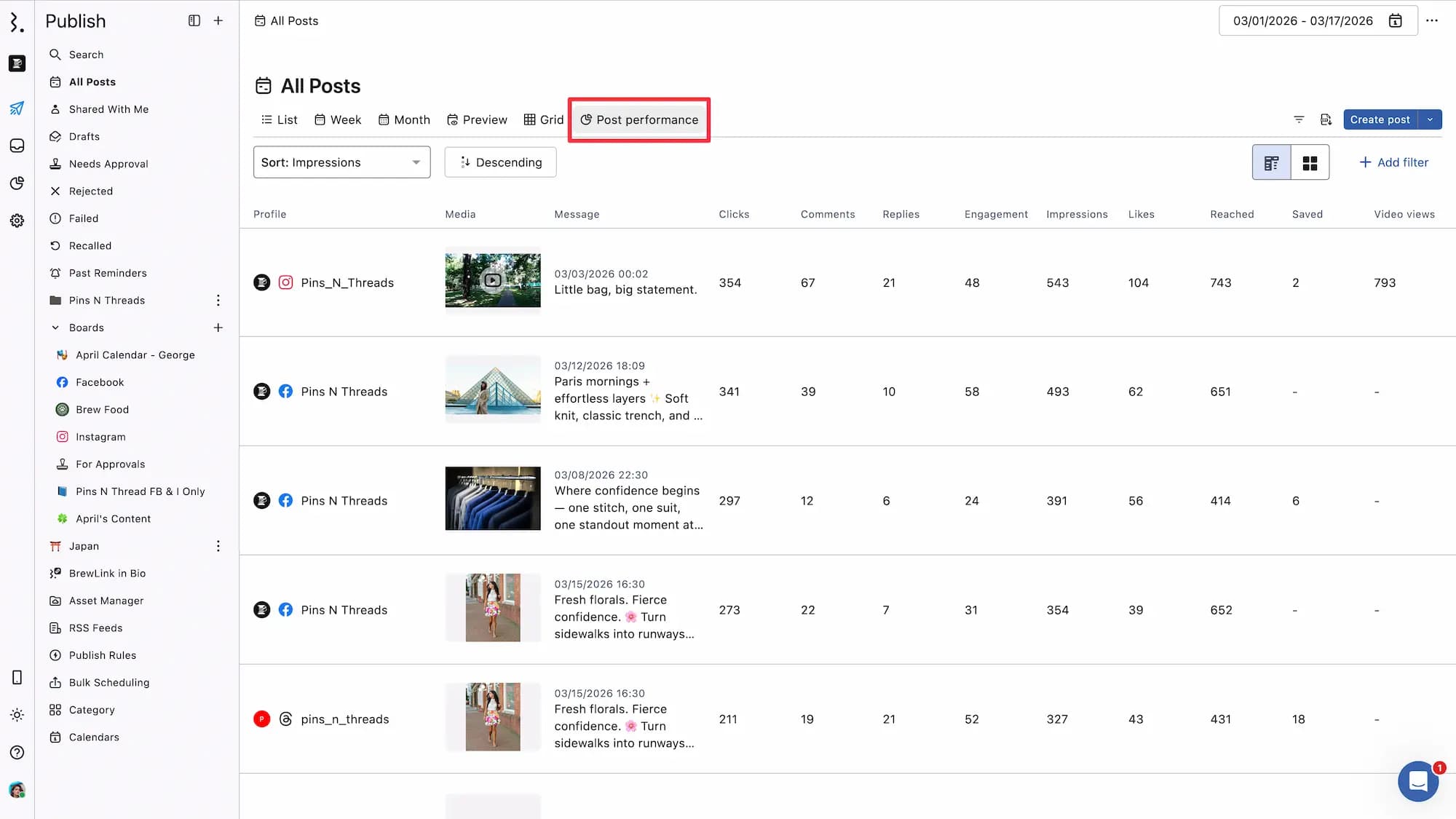Image resolution: width=1456 pixels, height=819 pixels.
Task: Switch to card grid layout toggle
Action: (1310, 162)
